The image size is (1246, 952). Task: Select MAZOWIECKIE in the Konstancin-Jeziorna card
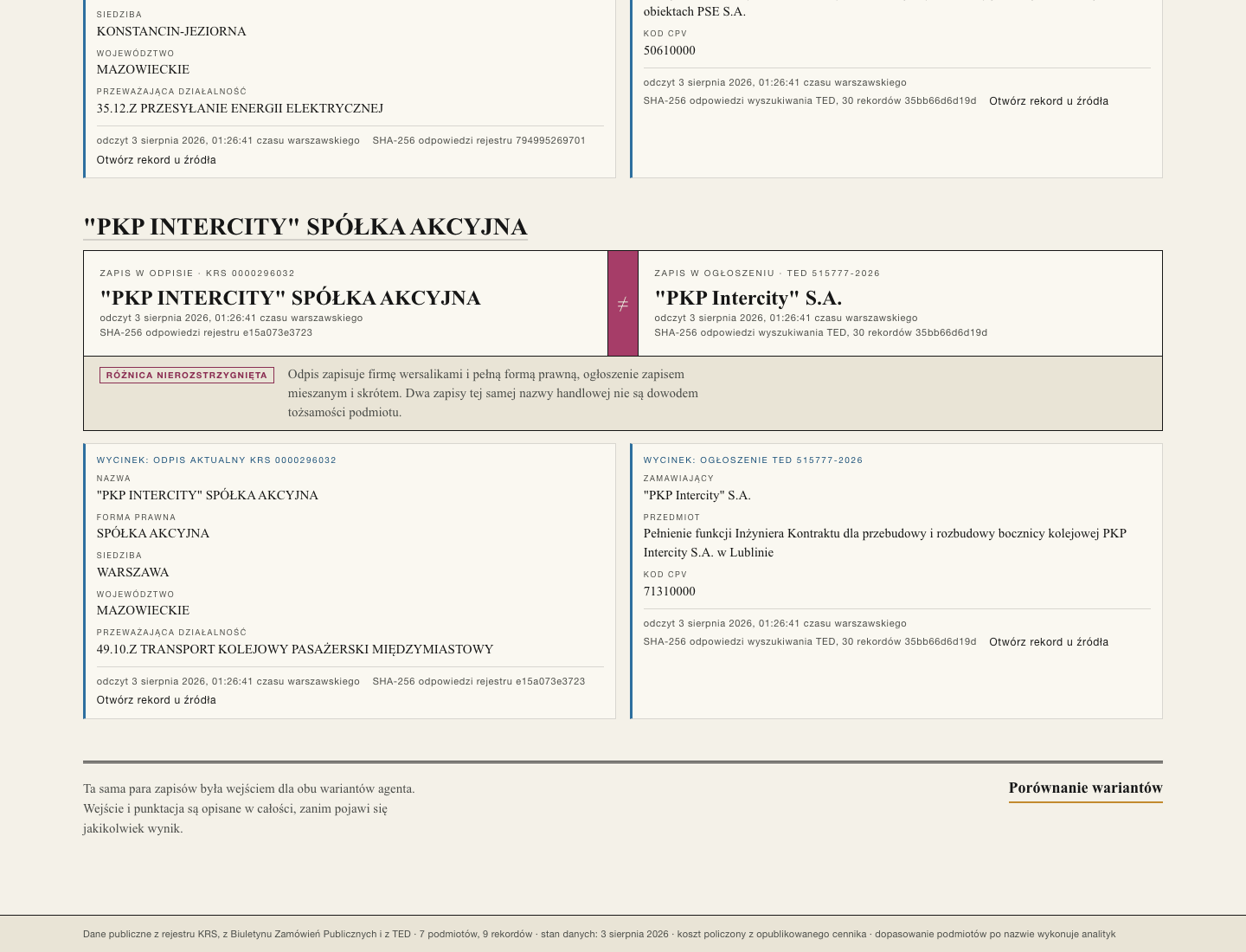pyautogui.click(x=143, y=69)
